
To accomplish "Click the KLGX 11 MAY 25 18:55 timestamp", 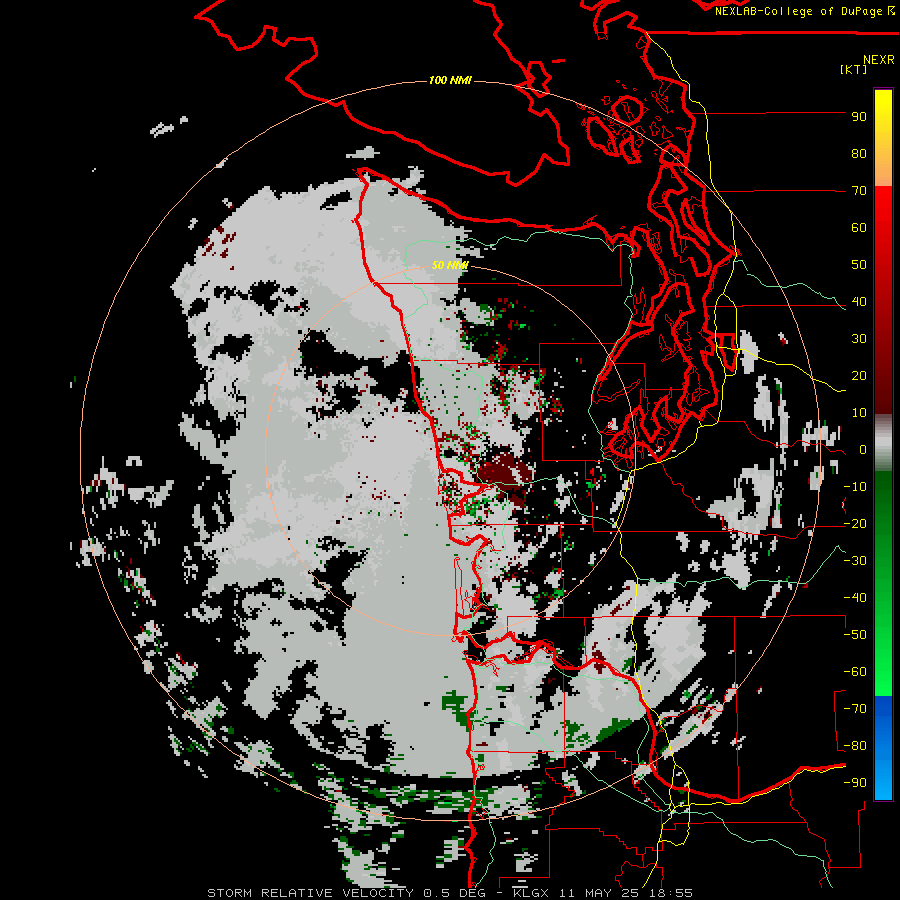I will pyautogui.click(x=602, y=893).
